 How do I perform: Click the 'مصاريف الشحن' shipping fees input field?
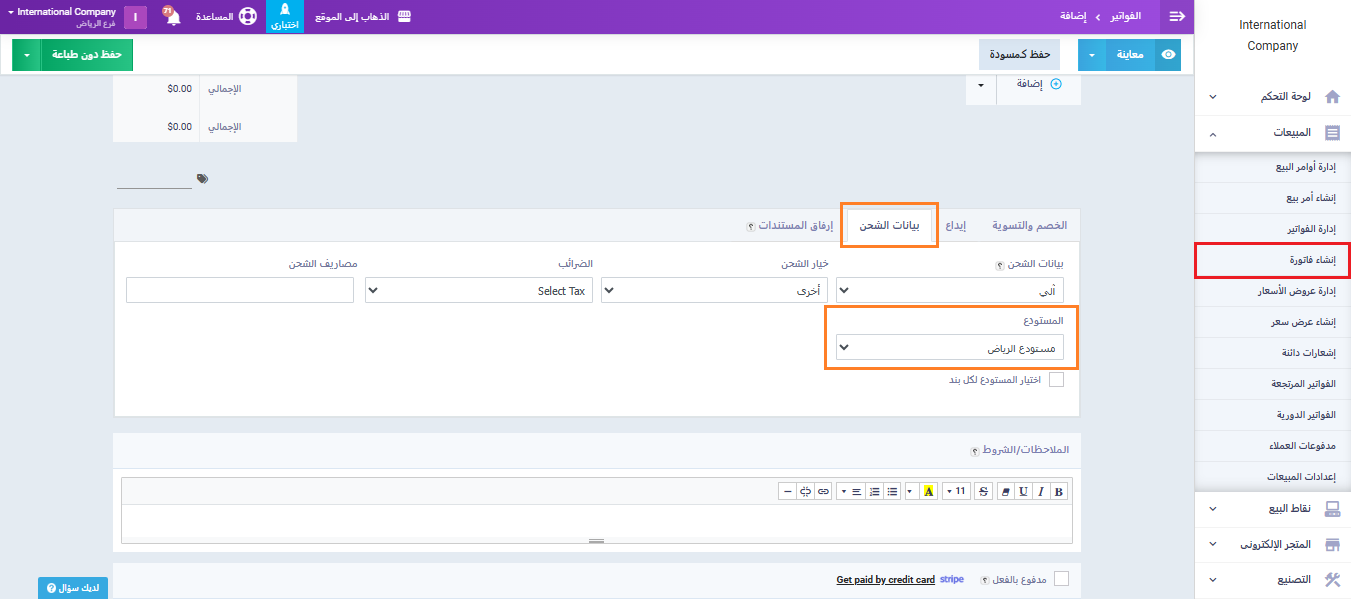240,290
